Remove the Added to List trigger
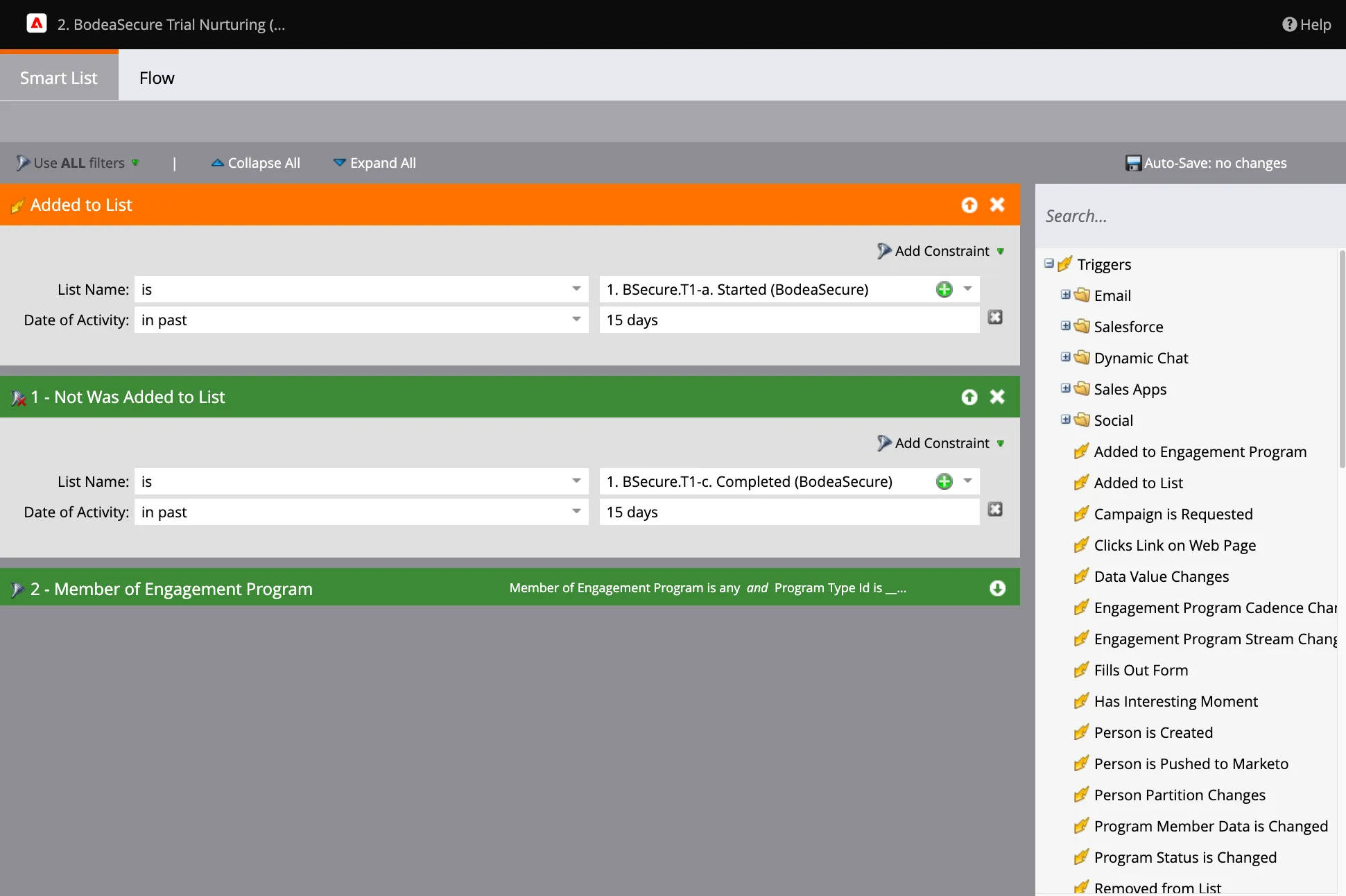The height and width of the screenshot is (896, 1346). coord(997,205)
